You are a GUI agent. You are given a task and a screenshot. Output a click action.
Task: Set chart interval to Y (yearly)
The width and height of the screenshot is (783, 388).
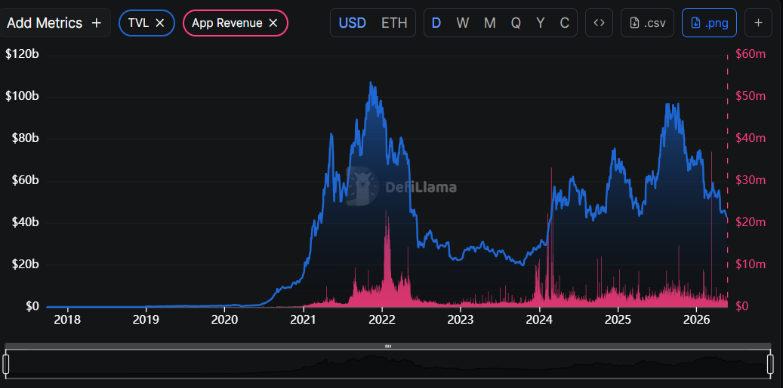pos(540,23)
